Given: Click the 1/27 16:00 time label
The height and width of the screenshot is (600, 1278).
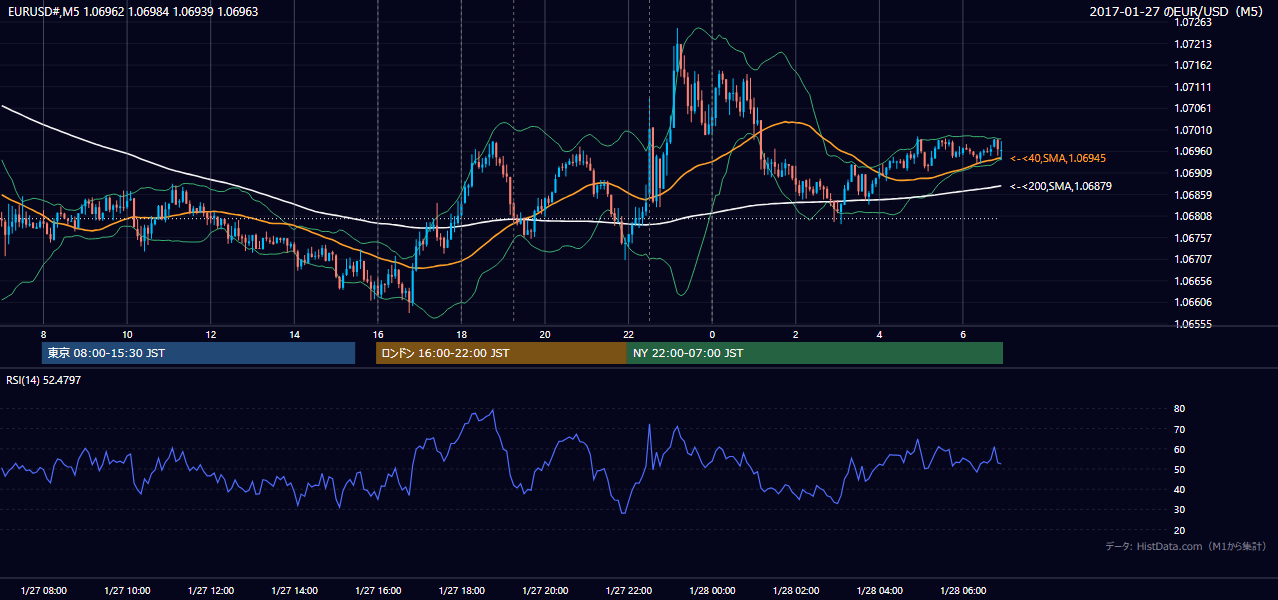Looking at the screenshot, I should (x=378, y=591).
